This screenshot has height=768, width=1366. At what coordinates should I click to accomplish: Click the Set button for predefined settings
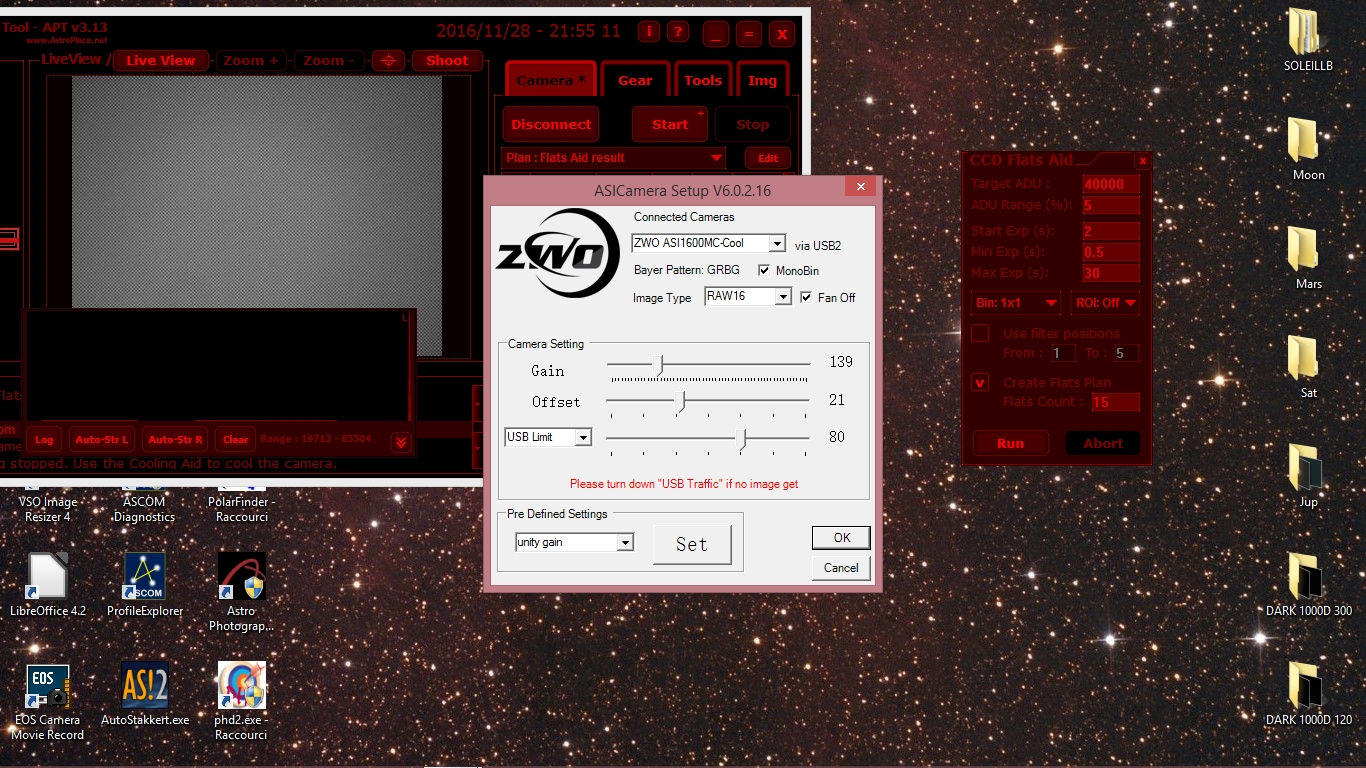pos(692,545)
